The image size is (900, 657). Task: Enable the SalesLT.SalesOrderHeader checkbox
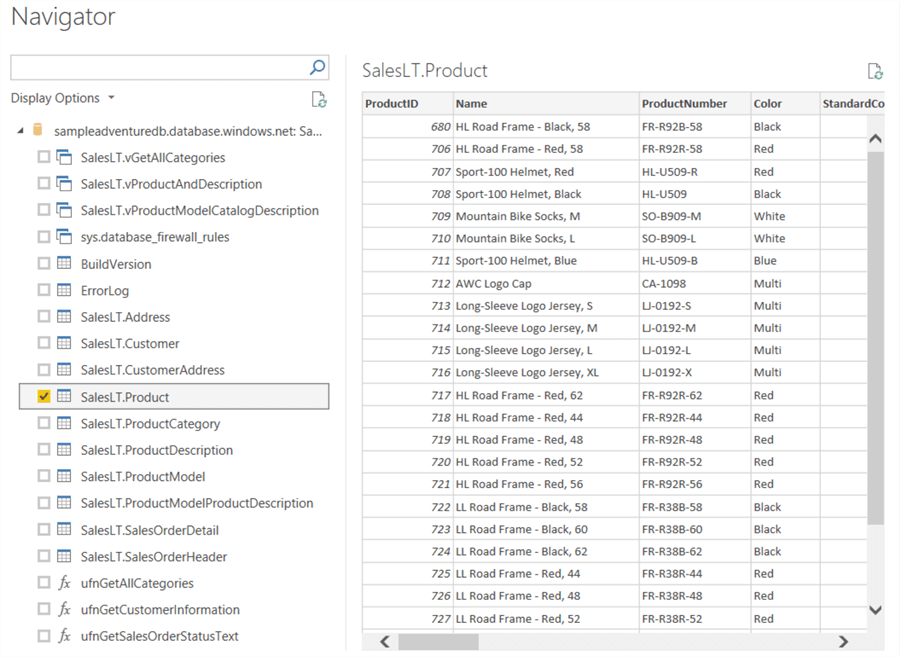(43, 557)
